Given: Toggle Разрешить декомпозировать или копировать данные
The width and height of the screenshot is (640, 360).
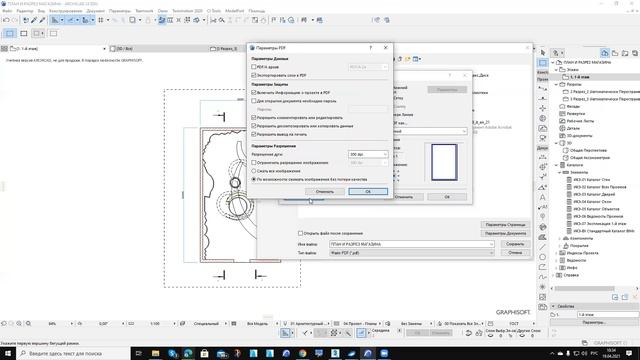Looking at the screenshot, I should [254, 126].
